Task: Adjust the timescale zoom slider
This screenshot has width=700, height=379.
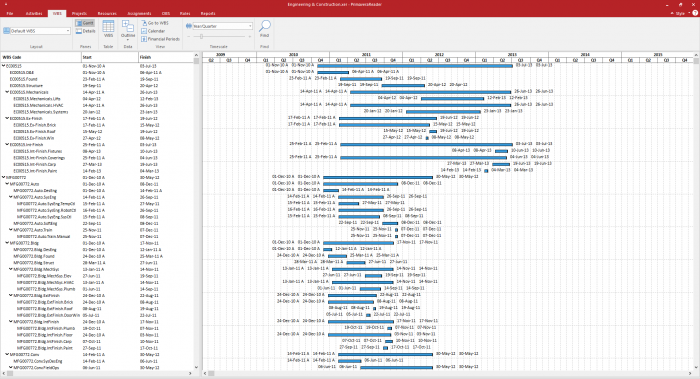Action: click(x=201, y=36)
